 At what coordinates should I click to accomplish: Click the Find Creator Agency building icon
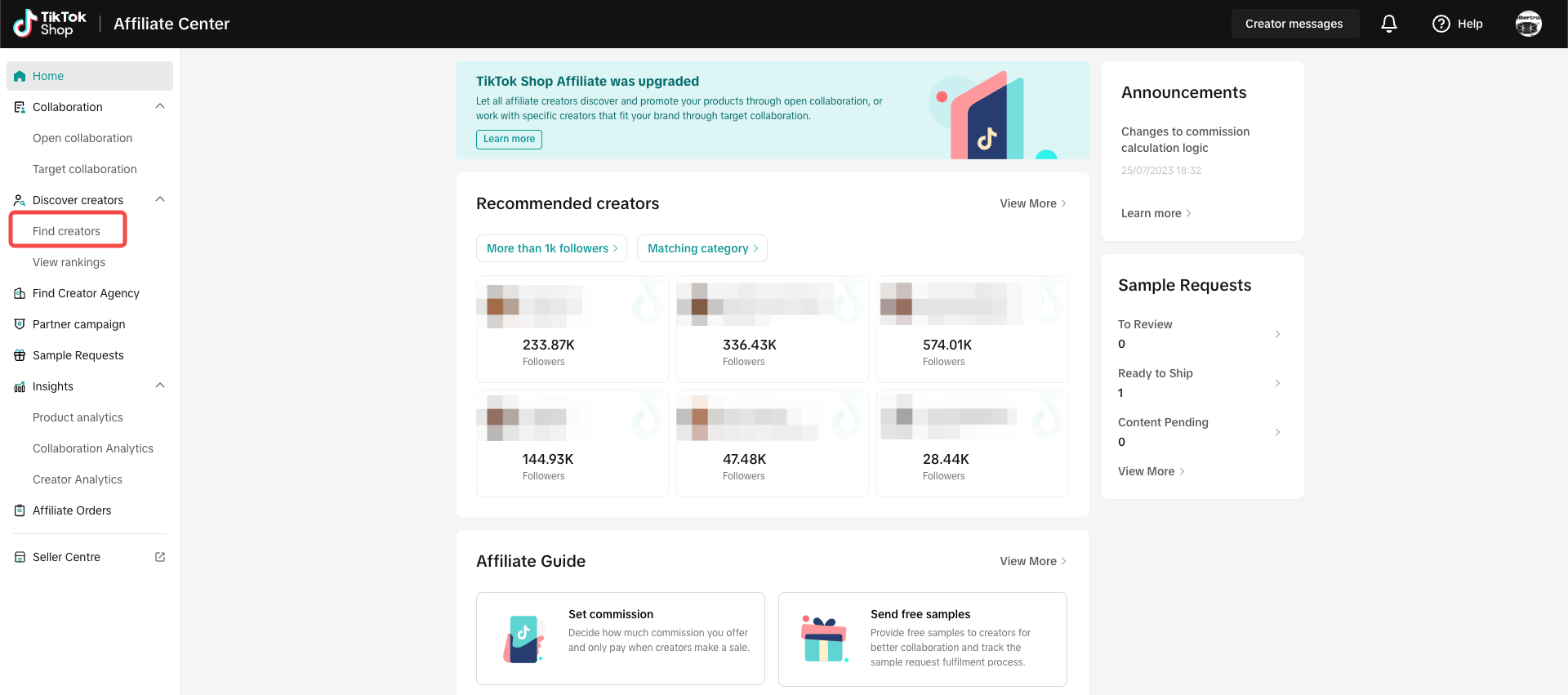[x=20, y=293]
